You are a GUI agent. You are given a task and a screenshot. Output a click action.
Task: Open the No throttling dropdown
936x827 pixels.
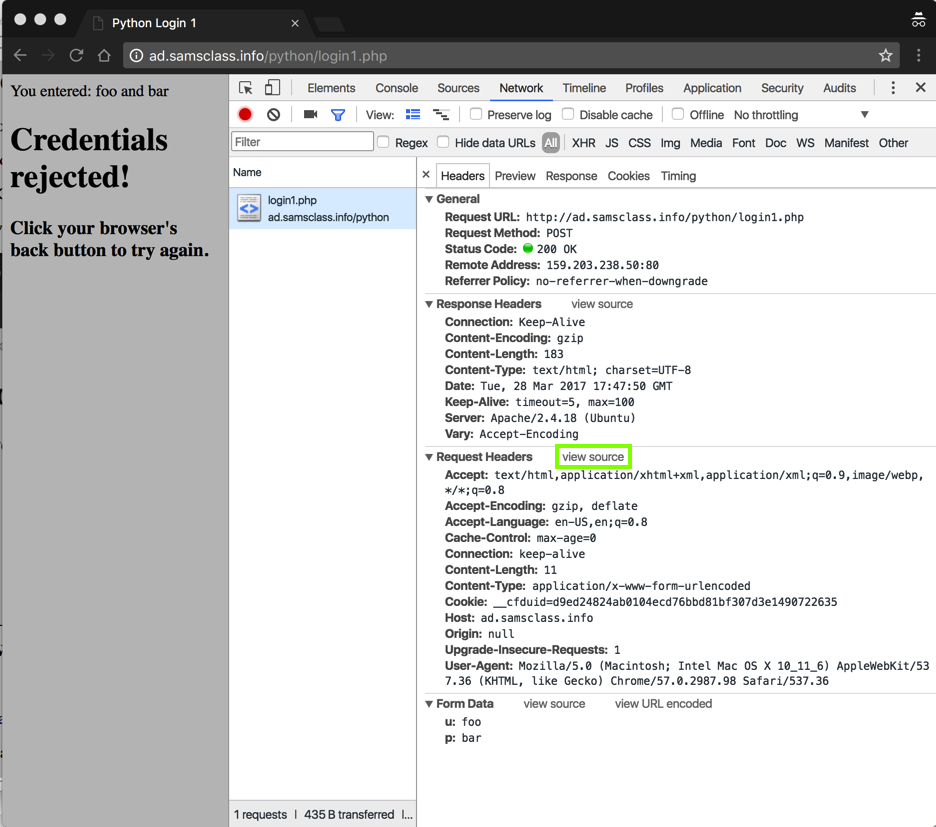pyautogui.click(x=800, y=115)
